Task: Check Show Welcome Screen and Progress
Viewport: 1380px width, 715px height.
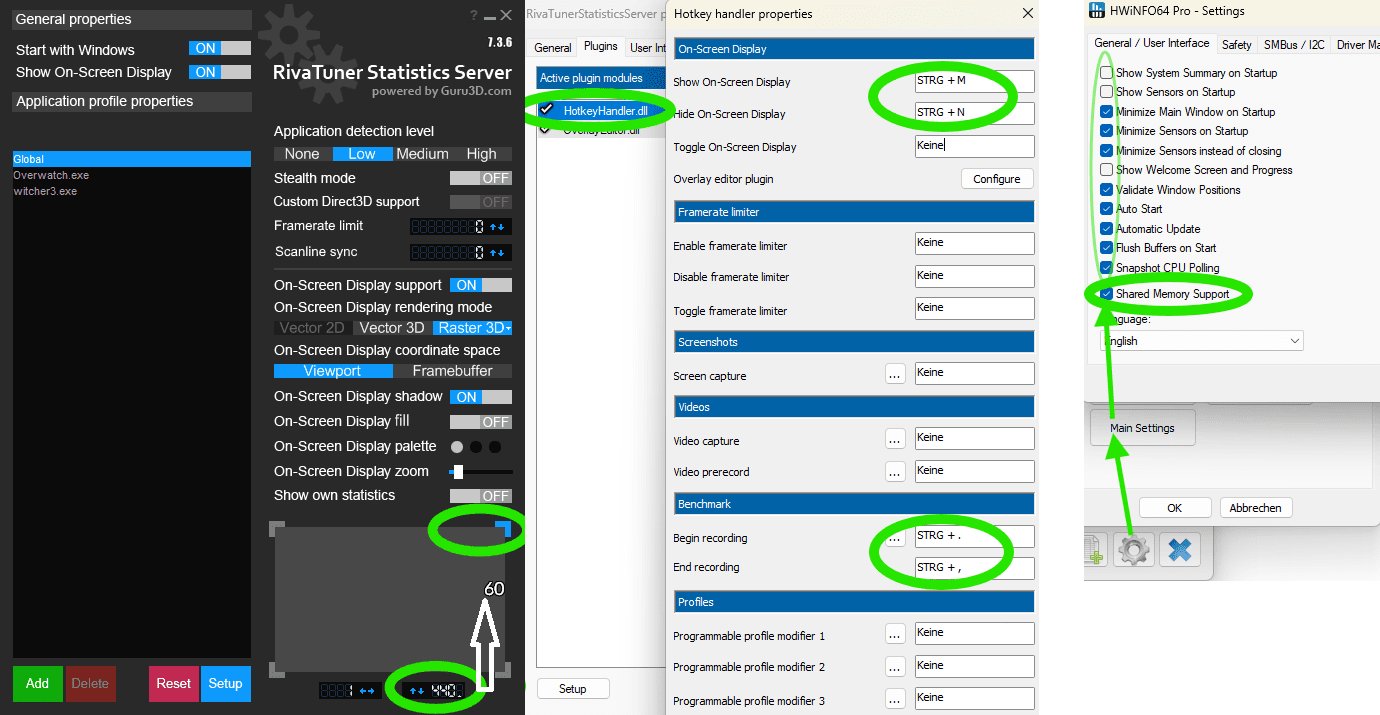Action: [x=1106, y=170]
